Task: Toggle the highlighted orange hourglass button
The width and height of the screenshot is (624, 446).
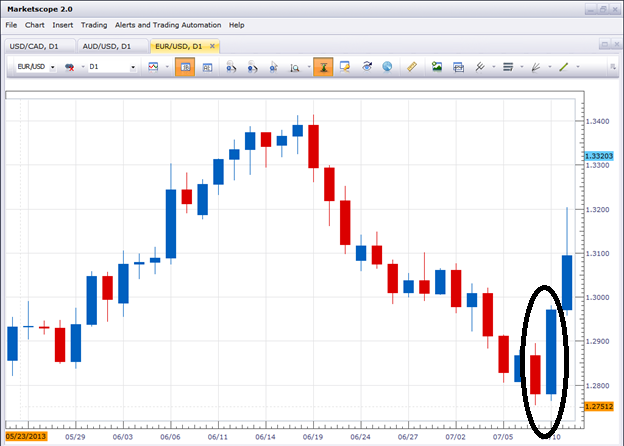Action: click(323, 67)
